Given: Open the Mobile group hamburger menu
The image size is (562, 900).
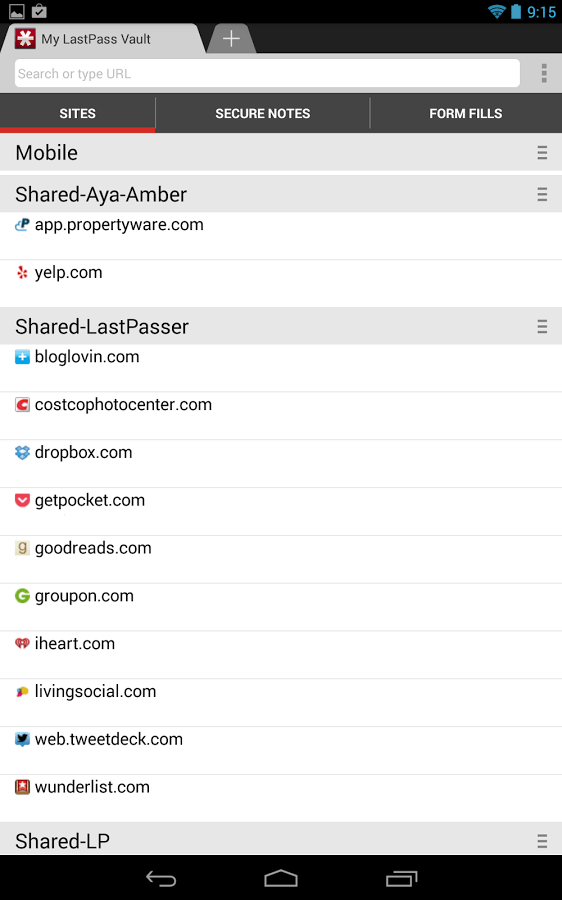Looking at the screenshot, I should click(x=542, y=153).
